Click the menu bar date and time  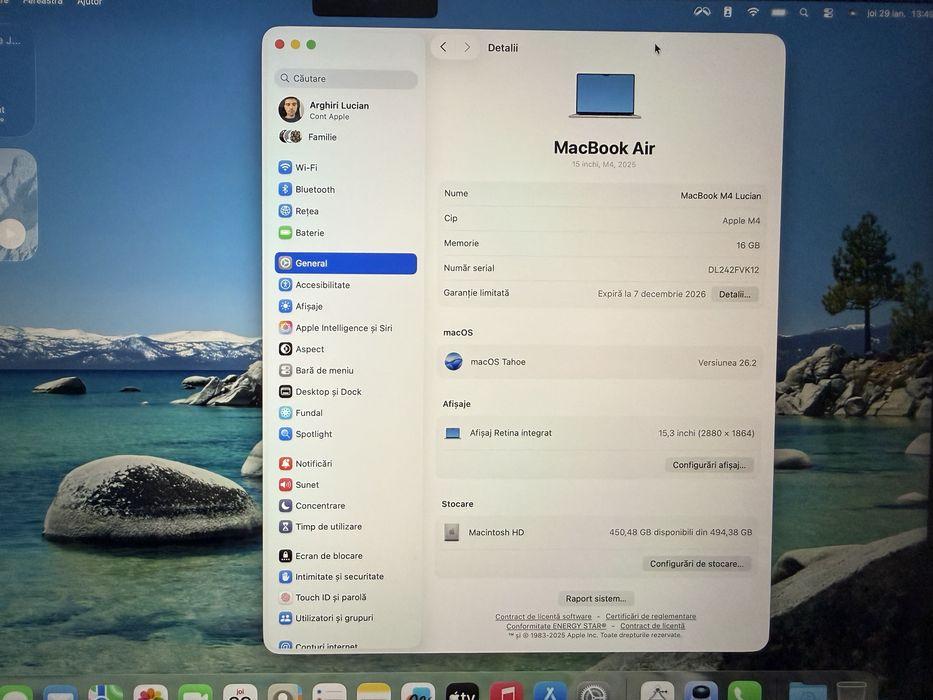899,12
